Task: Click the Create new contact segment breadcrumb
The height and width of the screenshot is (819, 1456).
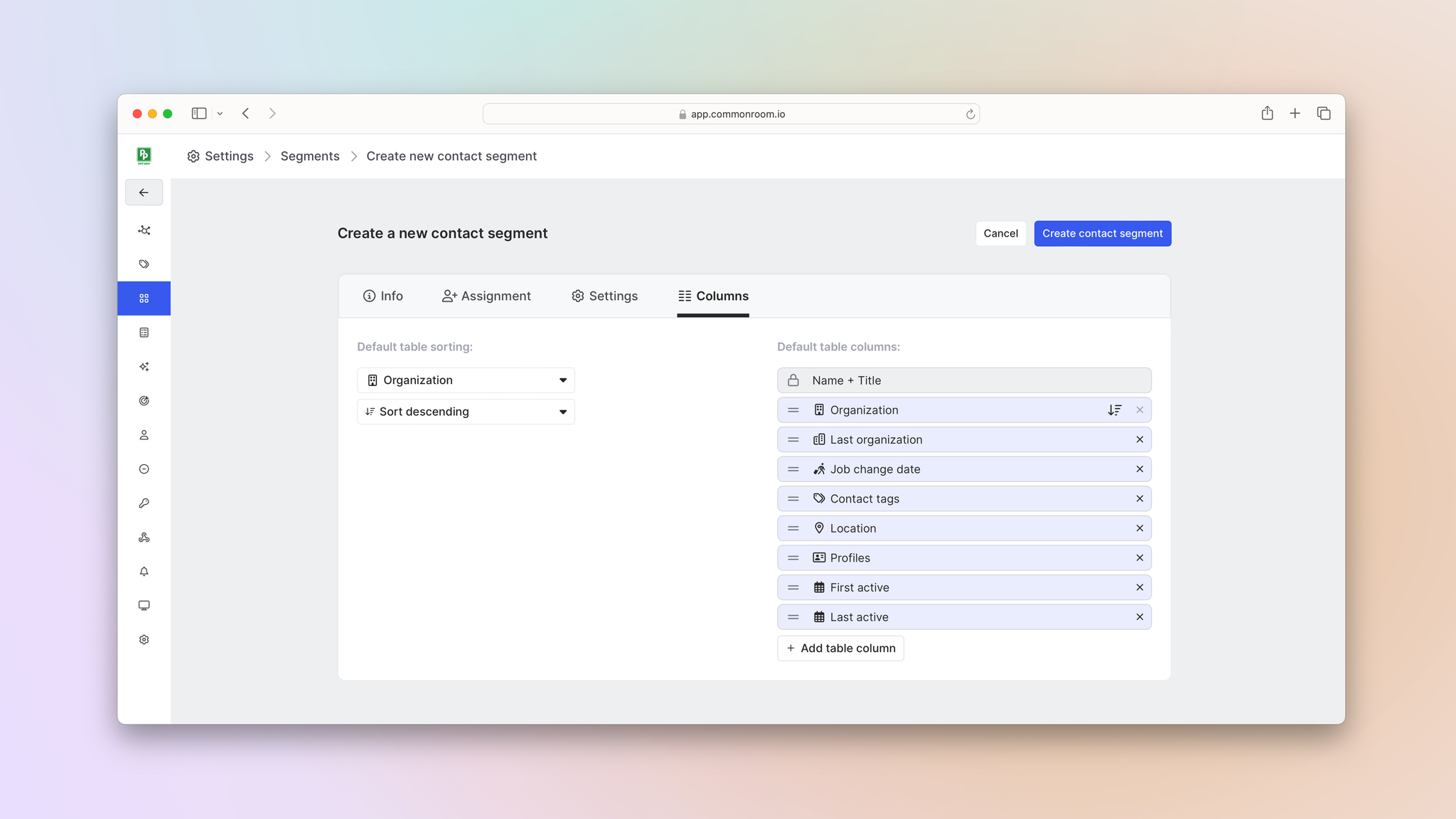Action: click(451, 156)
